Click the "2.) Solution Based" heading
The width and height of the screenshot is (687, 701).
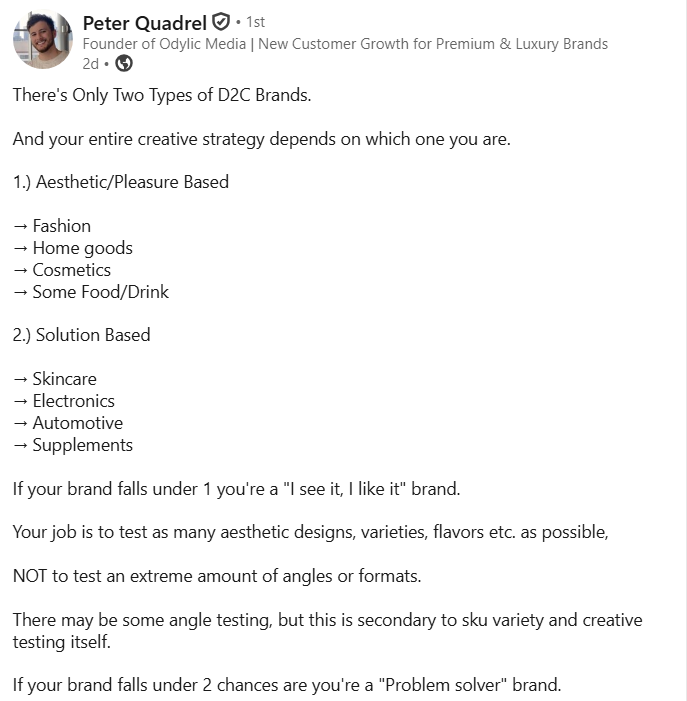pos(82,335)
